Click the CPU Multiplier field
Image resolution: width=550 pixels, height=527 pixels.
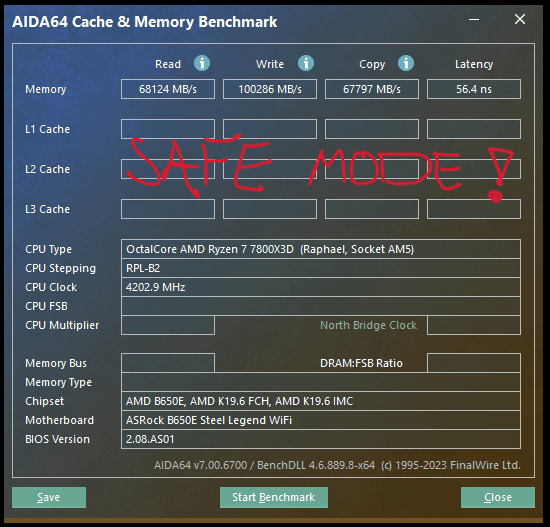(x=168, y=325)
